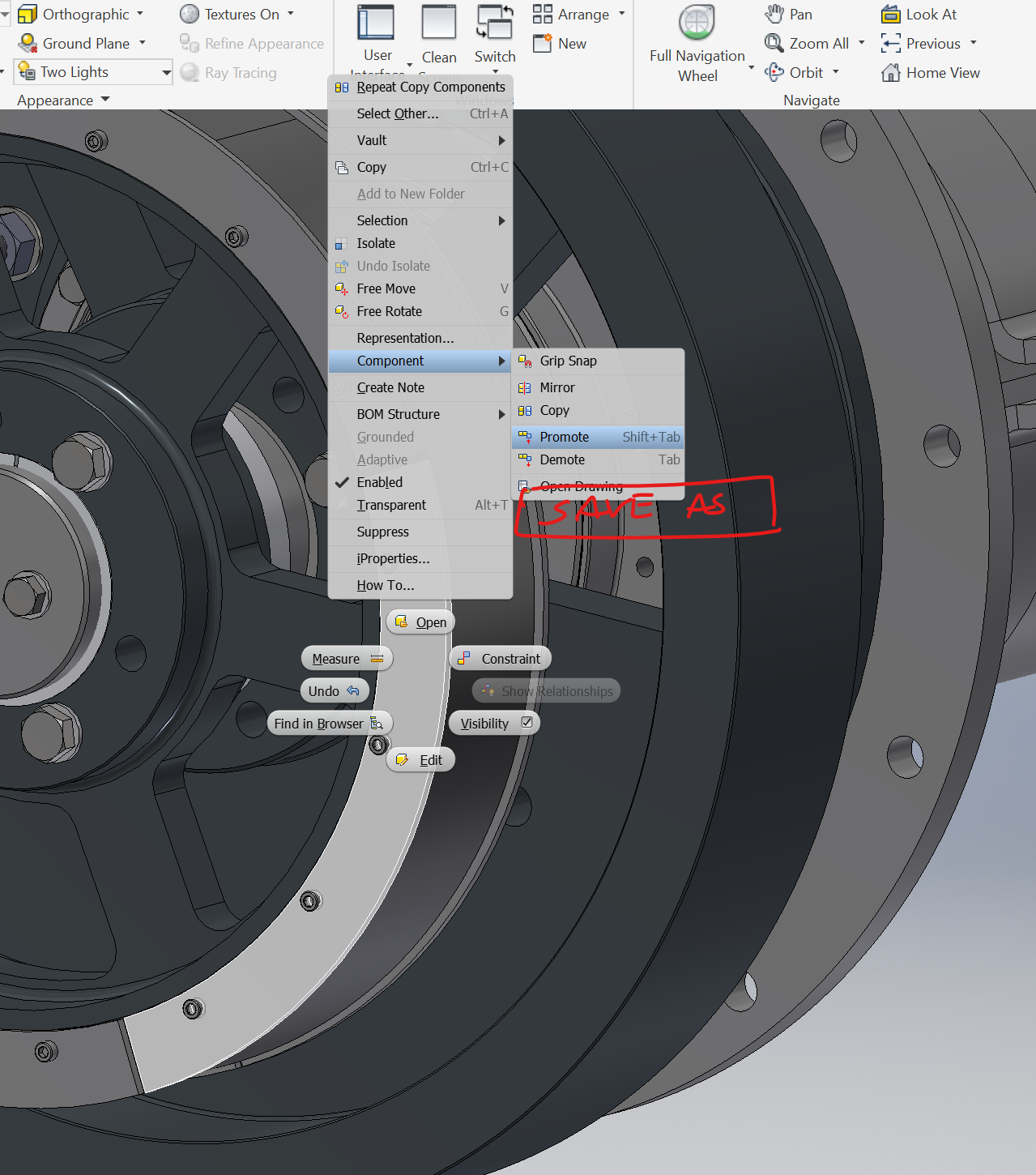Click the Copy icon with Ctrl+C shortcut
This screenshot has width=1036, height=1175.
click(x=342, y=167)
